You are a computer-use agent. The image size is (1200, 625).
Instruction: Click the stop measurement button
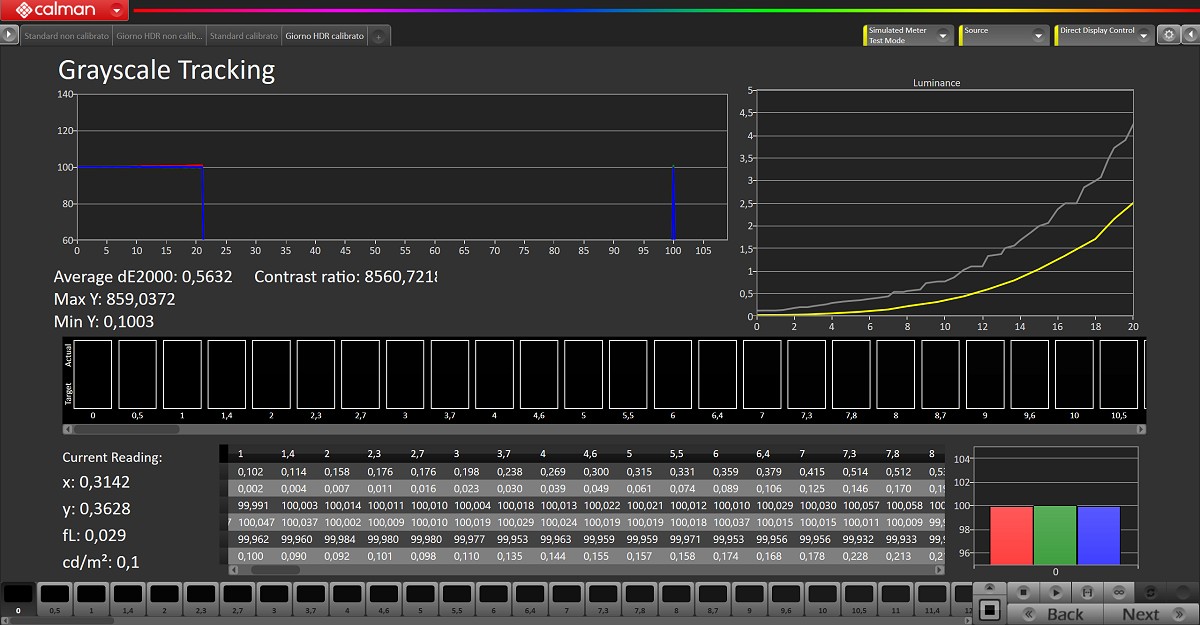(x=1025, y=592)
